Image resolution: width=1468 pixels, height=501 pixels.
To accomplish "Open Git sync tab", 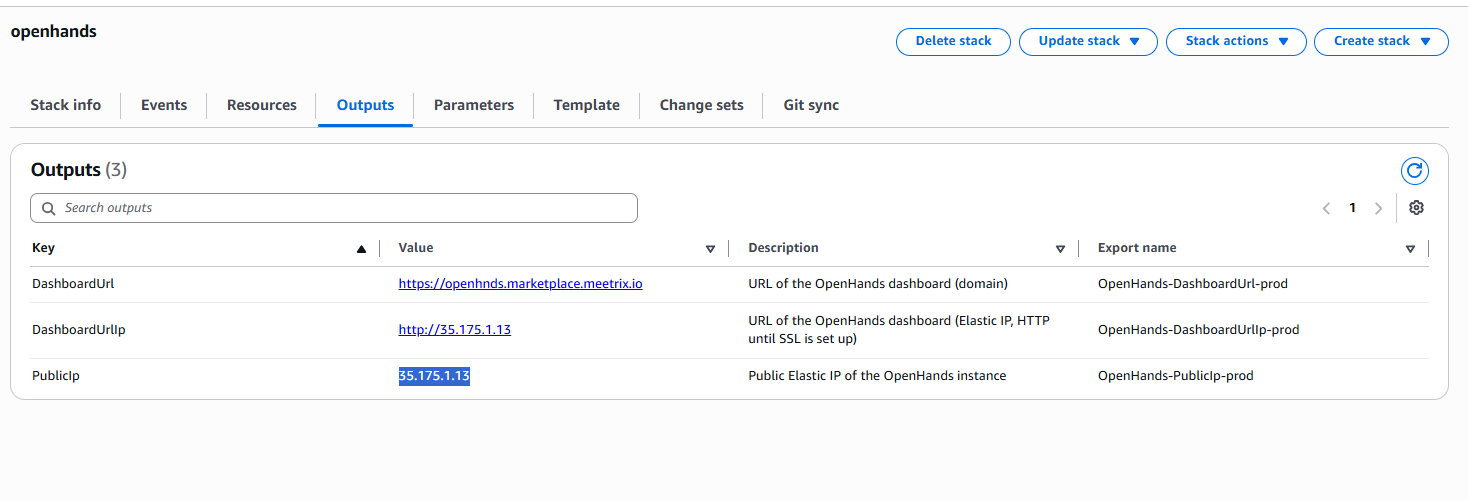I will [x=811, y=105].
